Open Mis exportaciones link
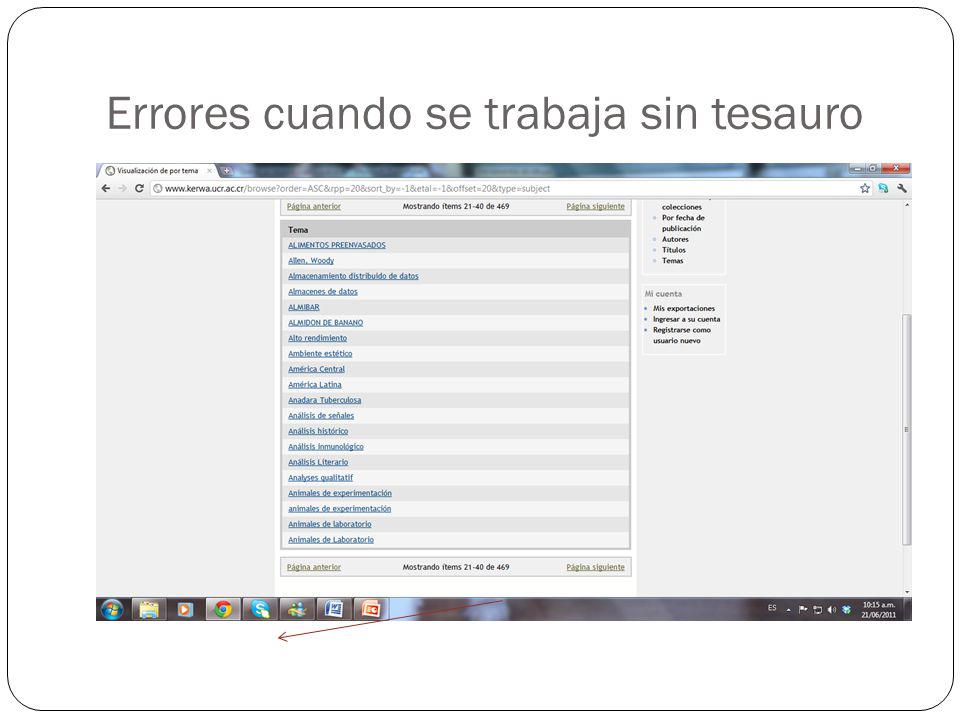Screen dimensions: 960x720 pyautogui.click(x=684, y=309)
